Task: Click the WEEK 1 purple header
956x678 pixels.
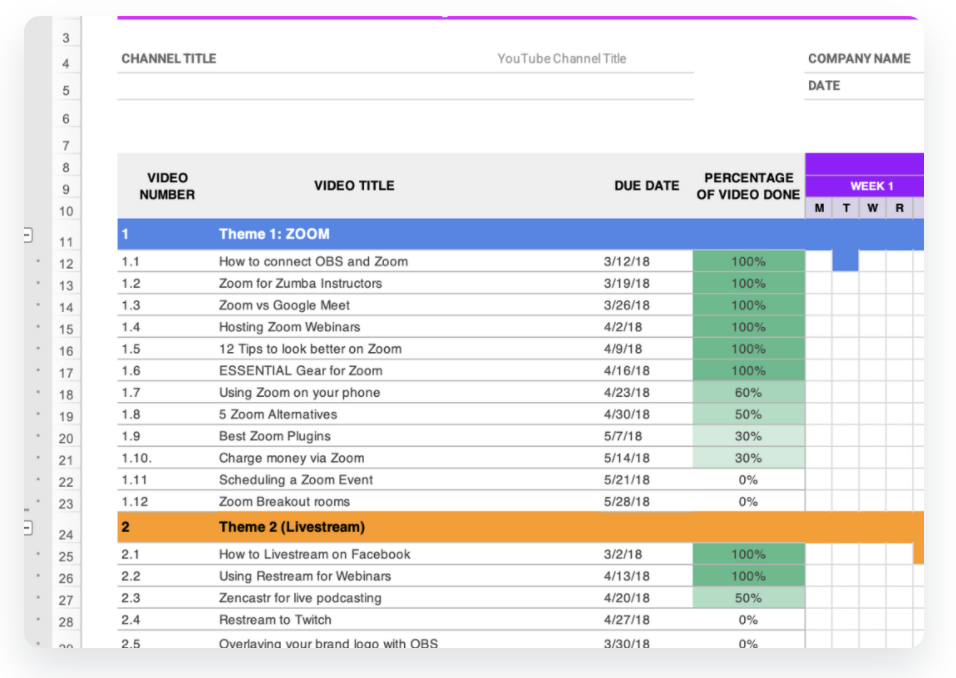Action: [871, 186]
